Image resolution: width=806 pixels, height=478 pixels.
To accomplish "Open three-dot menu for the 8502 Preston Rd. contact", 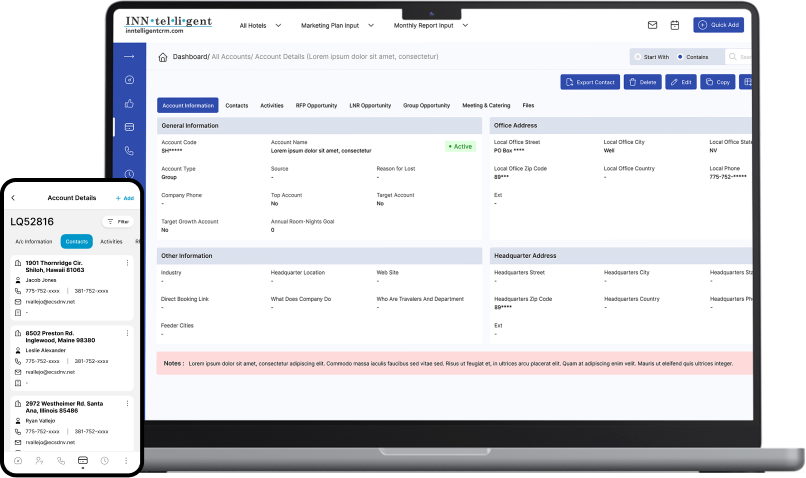I will [127, 333].
